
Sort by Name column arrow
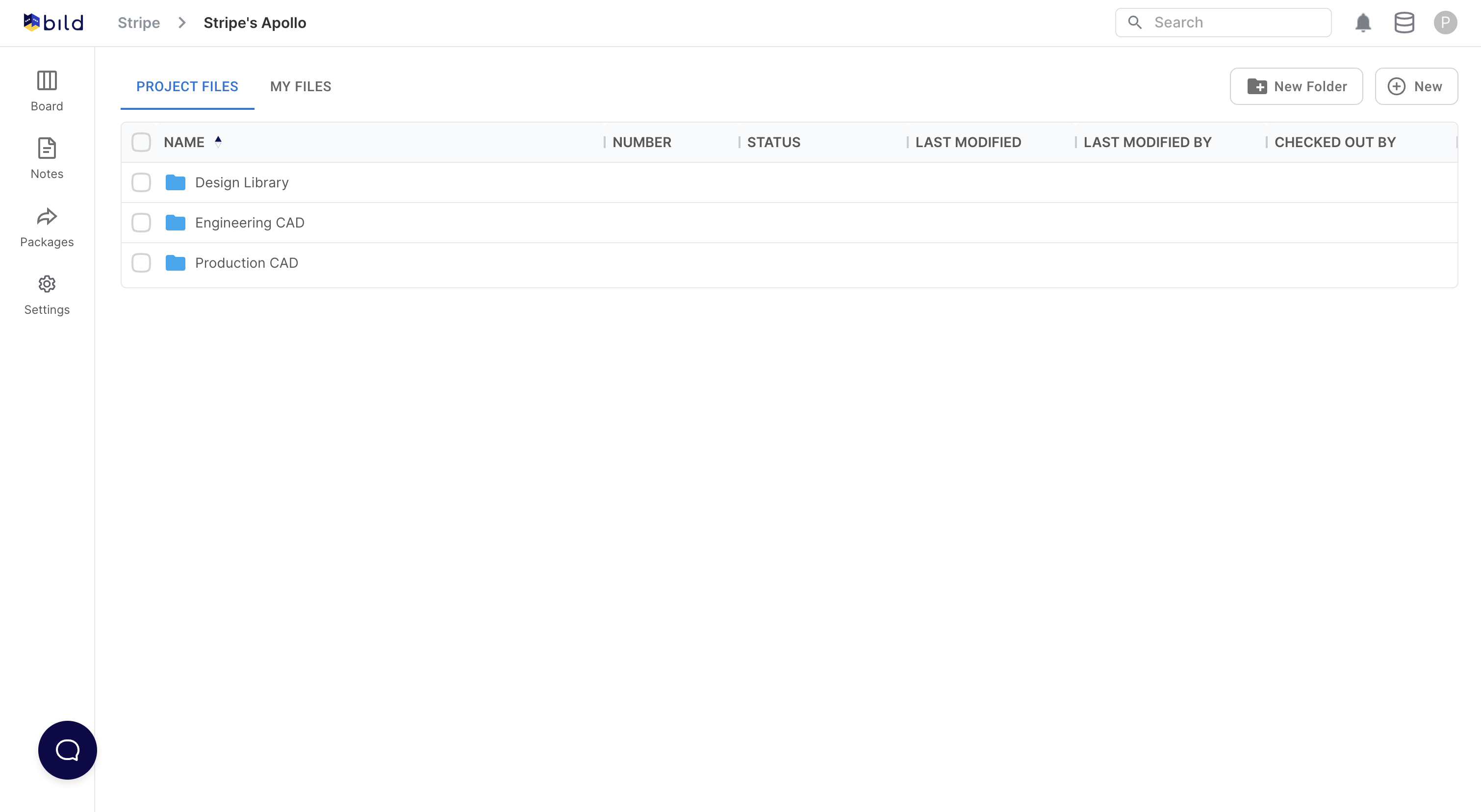[218, 141]
